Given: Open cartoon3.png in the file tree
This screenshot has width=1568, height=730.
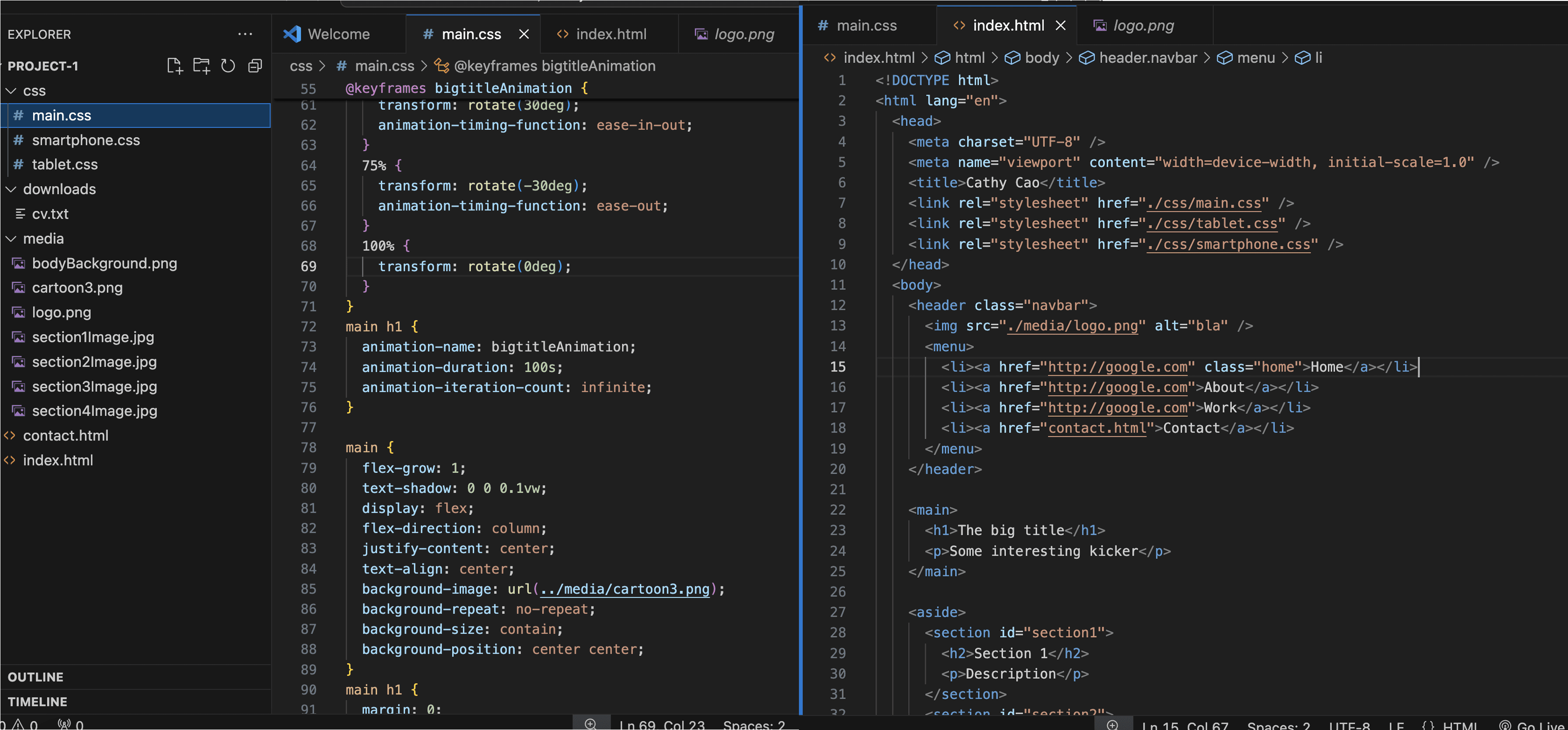Looking at the screenshot, I should pyautogui.click(x=135, y=288).
